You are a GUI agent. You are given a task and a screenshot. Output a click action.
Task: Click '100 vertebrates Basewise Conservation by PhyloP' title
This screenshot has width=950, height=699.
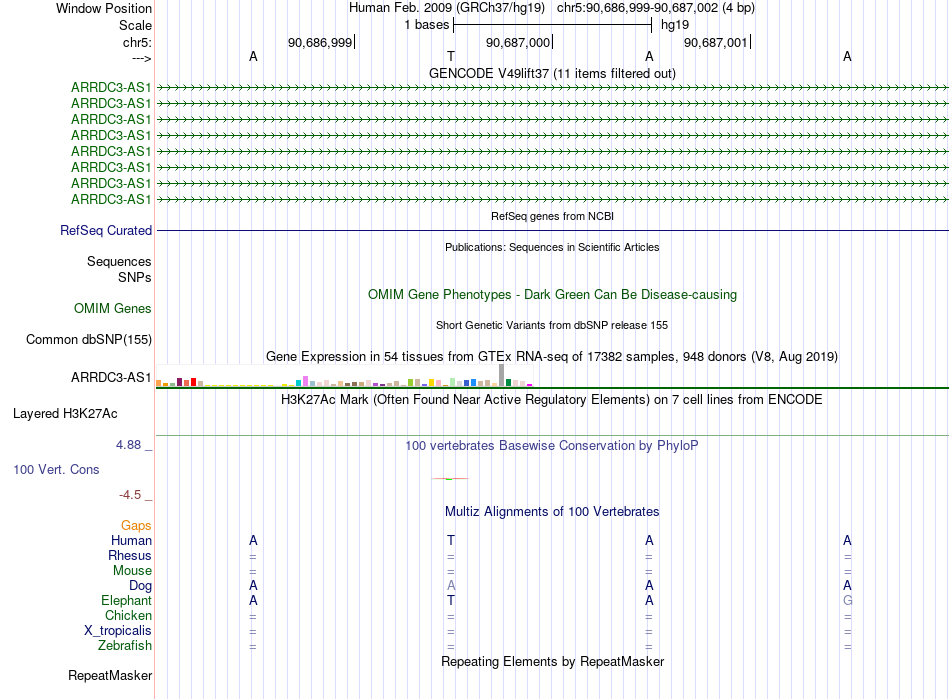point(552,445)
